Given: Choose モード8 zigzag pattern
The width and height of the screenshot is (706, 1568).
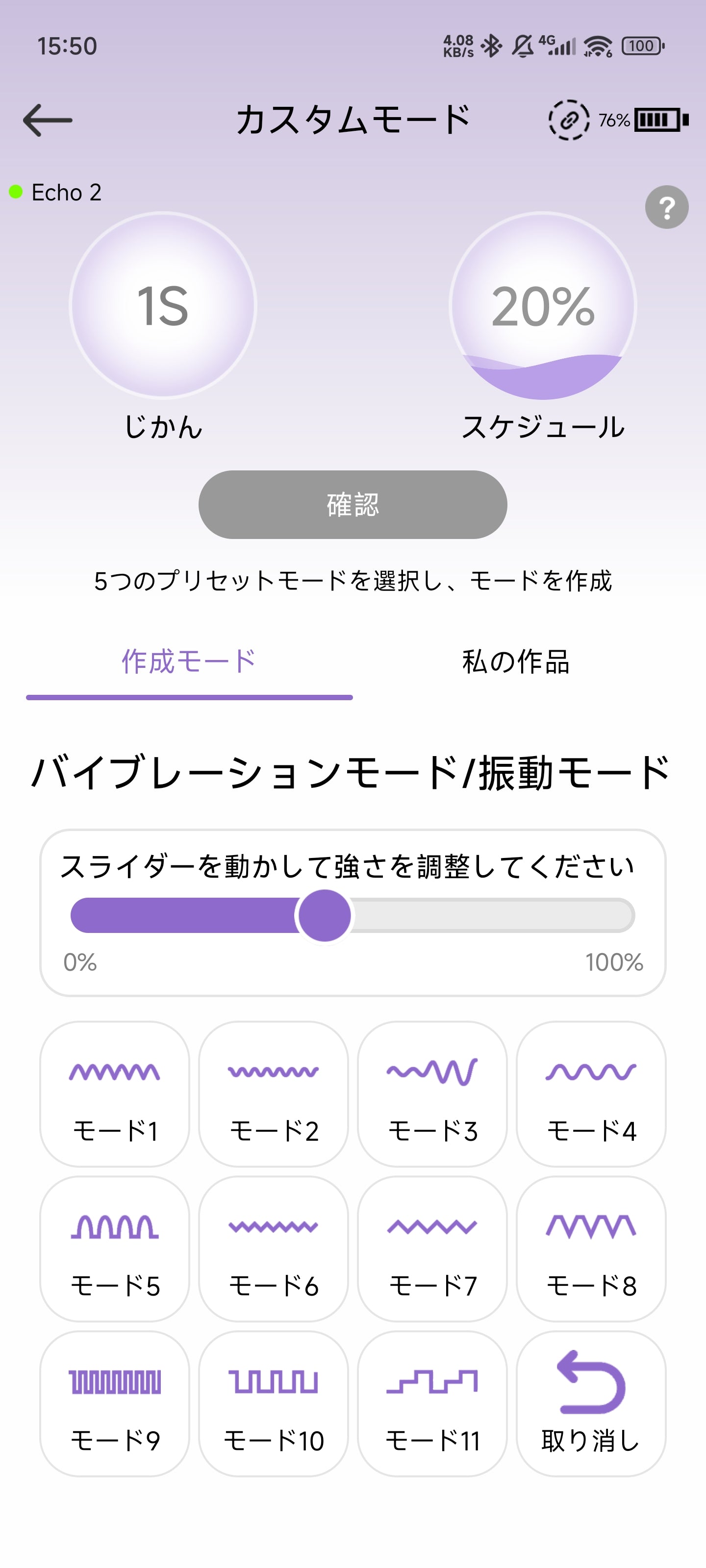Looking at the screenshot, I should point(590,1249).
